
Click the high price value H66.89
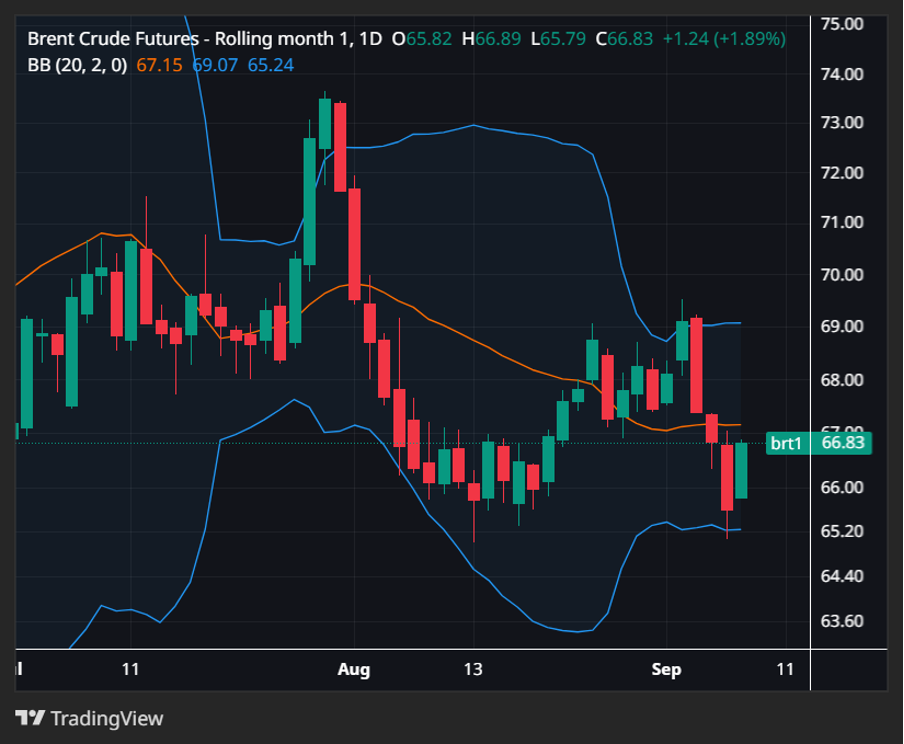point(497,39)
